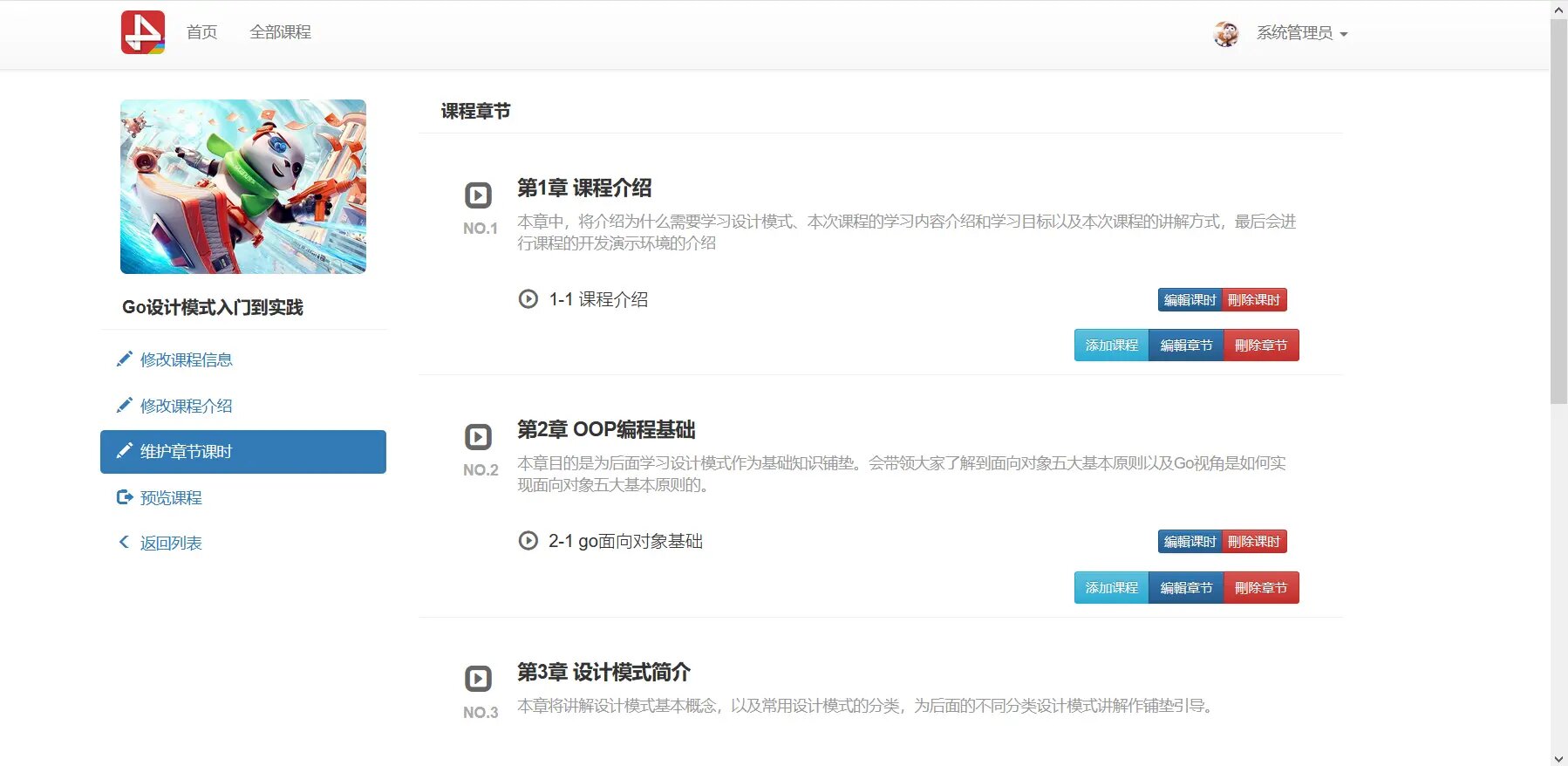Click the 课程章节 section heading

click(475, 111)
